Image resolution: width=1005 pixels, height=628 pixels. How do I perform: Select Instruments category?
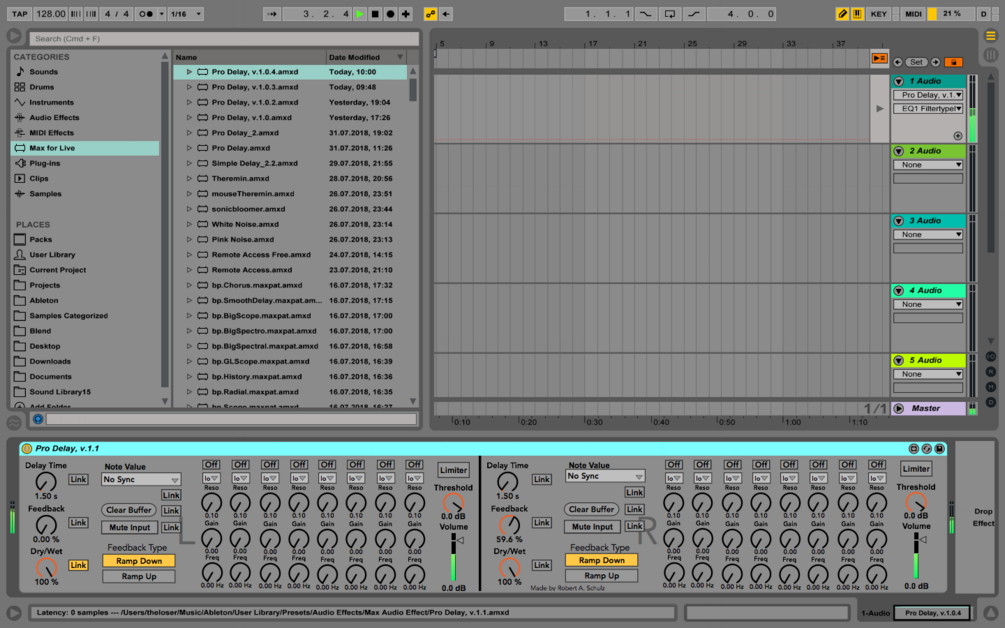point(51,103)
